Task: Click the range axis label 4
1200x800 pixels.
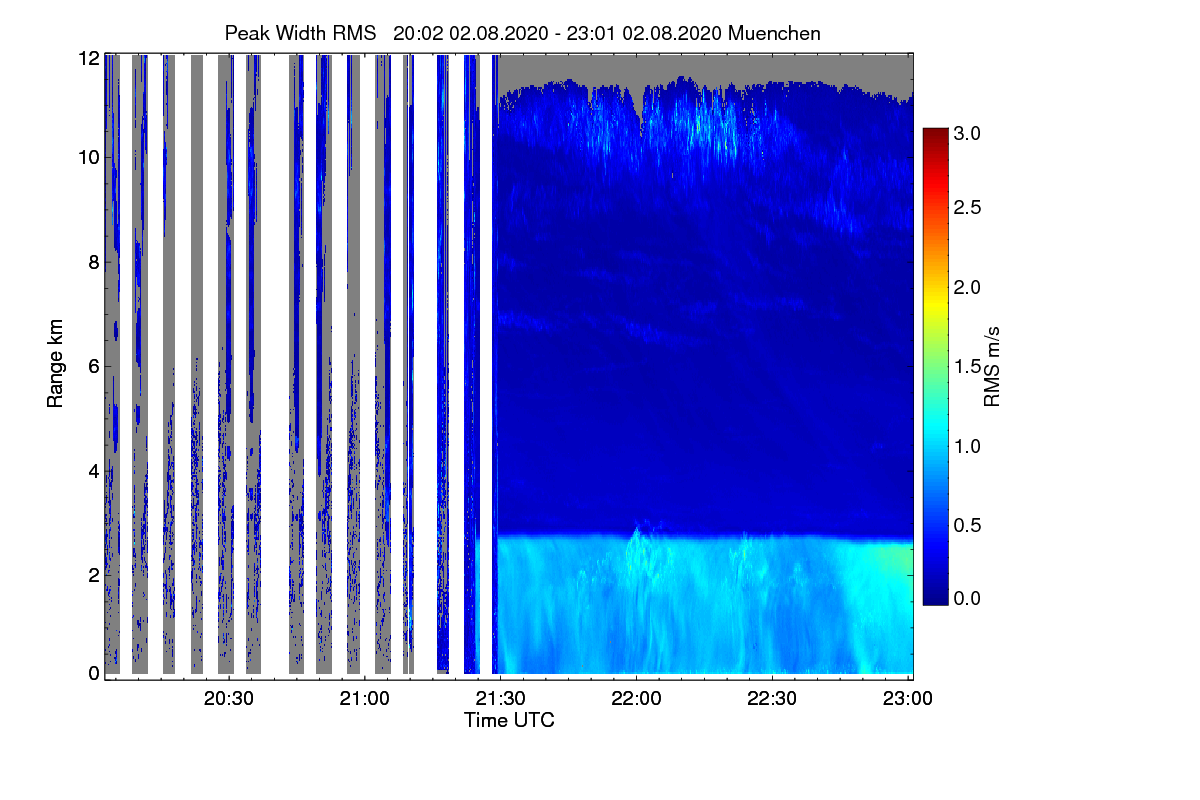Action: (94, 470)
